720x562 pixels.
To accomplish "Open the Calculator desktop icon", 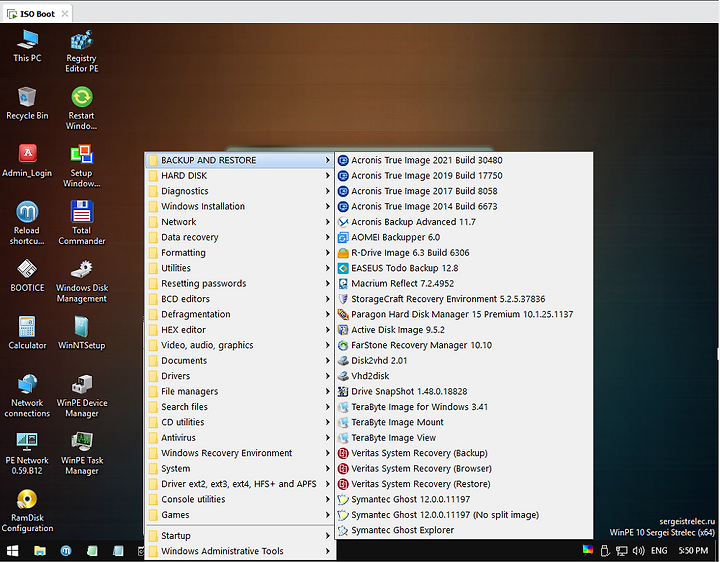I will (x=27, y=333).
